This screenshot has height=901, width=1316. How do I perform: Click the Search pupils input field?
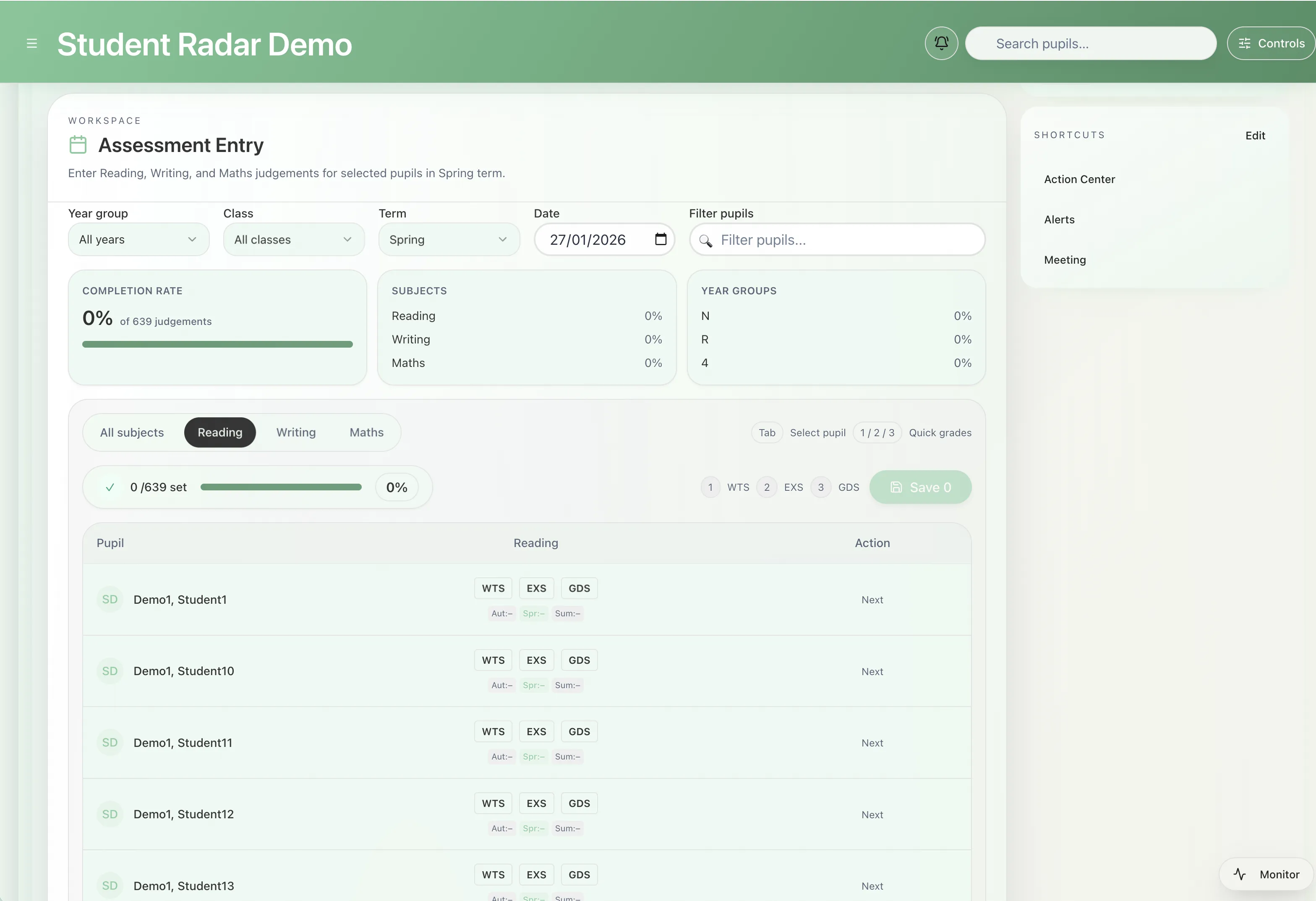coord(1090,43)
